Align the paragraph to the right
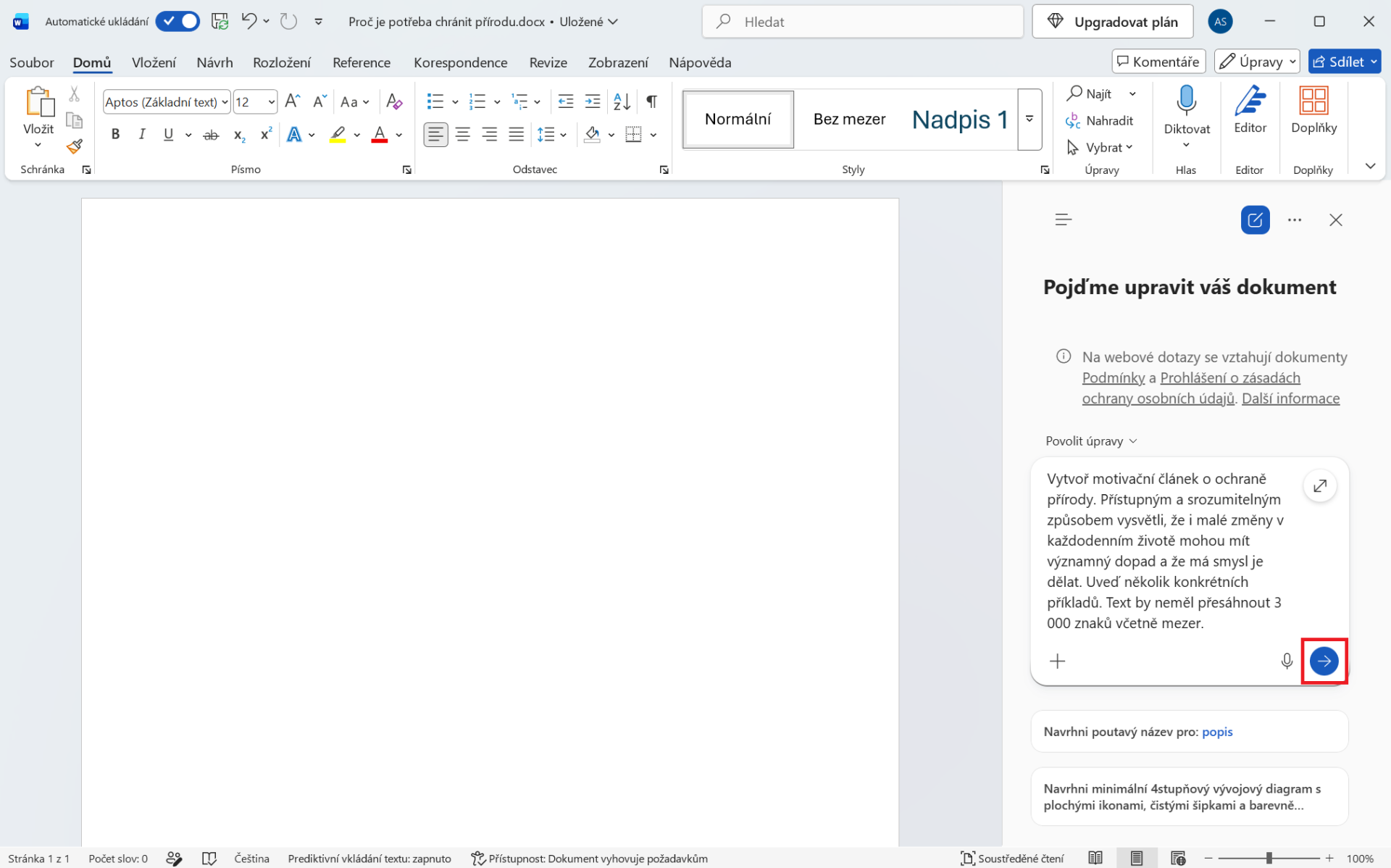1391x868 pixels. click(x=489, y=134)
